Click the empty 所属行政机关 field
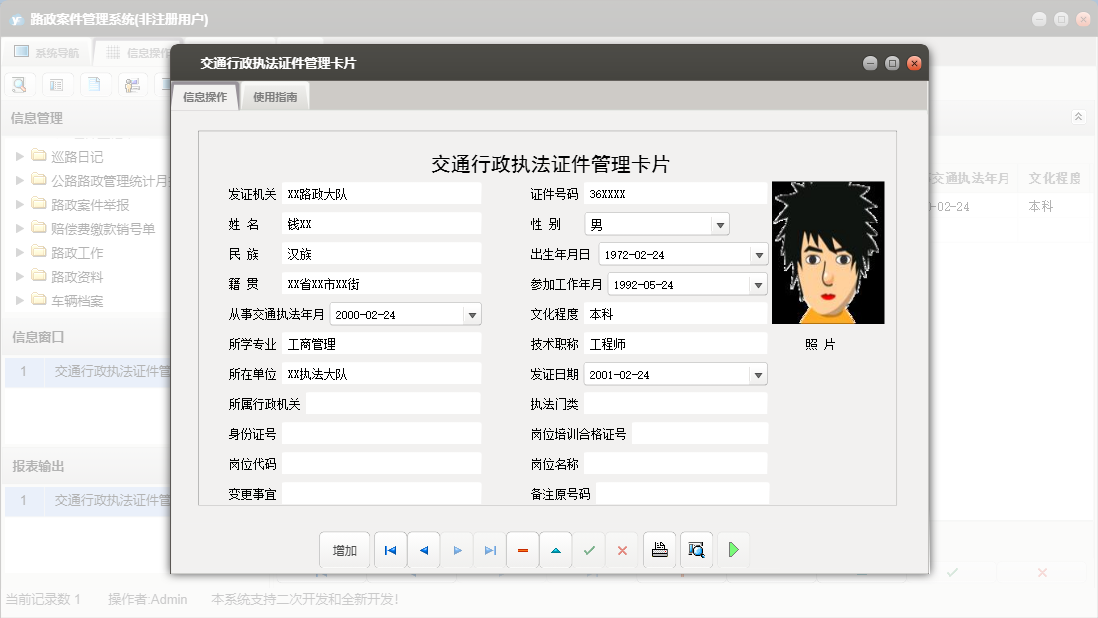 [x=394, y=404]
